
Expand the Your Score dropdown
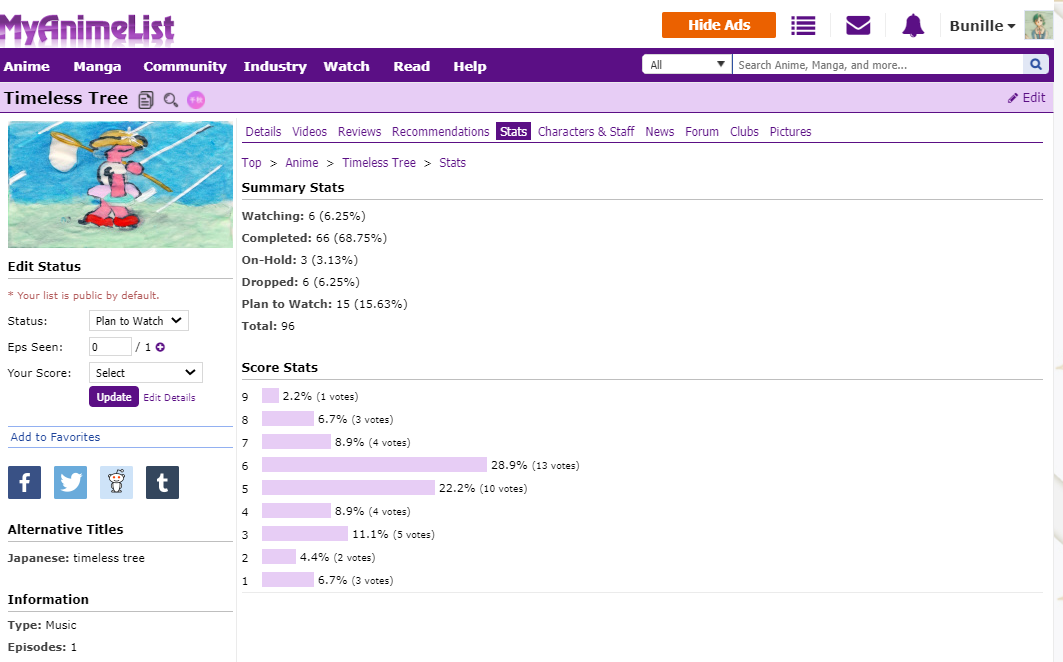[145, 373]
